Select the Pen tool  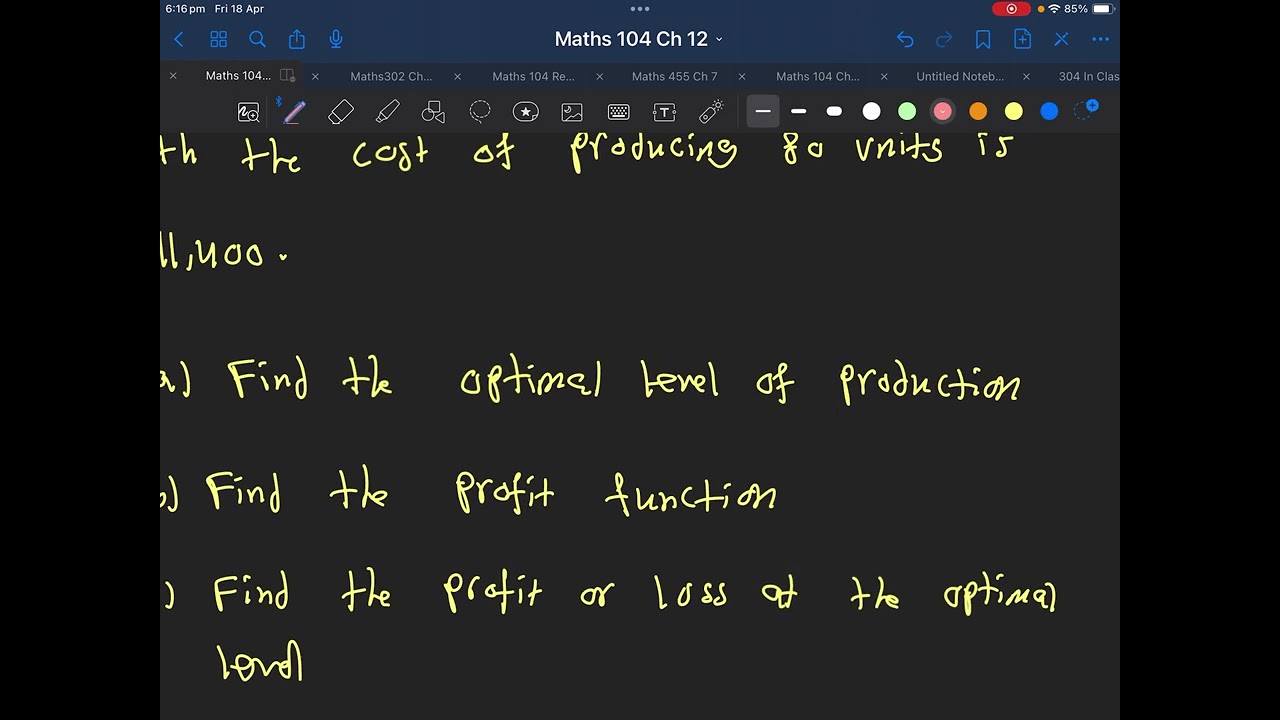coord(293,111)
